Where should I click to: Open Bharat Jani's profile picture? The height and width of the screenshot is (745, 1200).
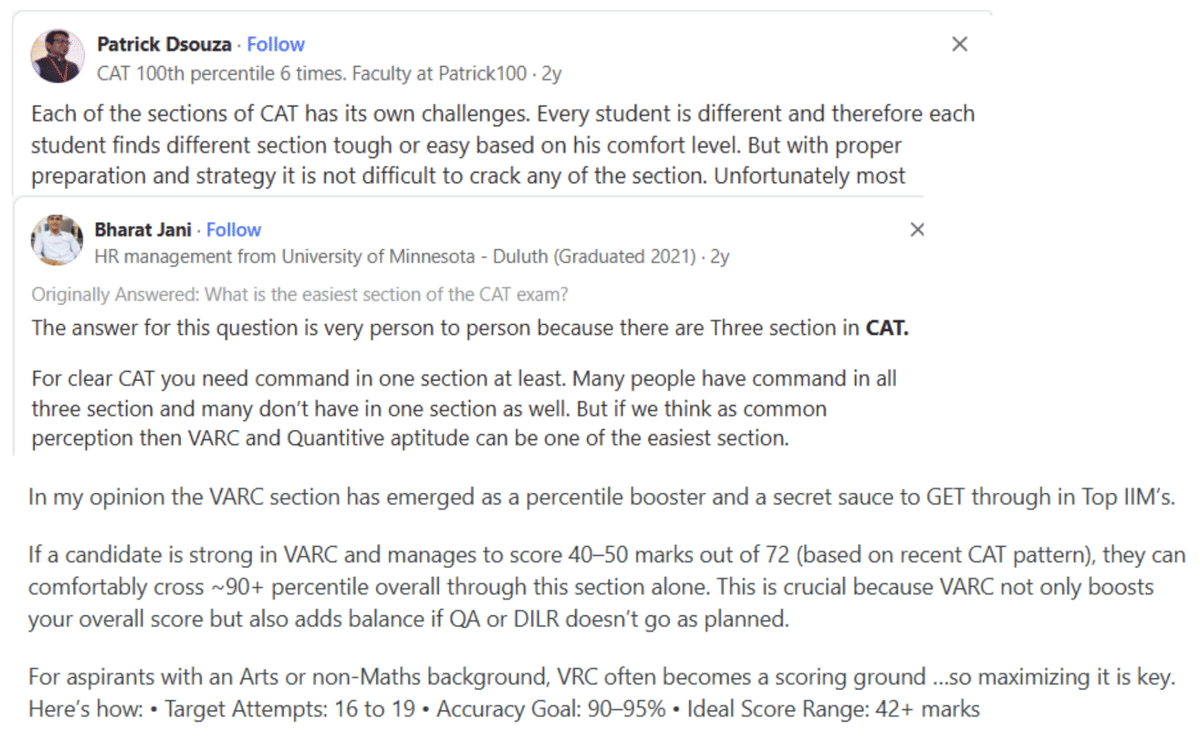pyautogui.click(x=56, y=241)
